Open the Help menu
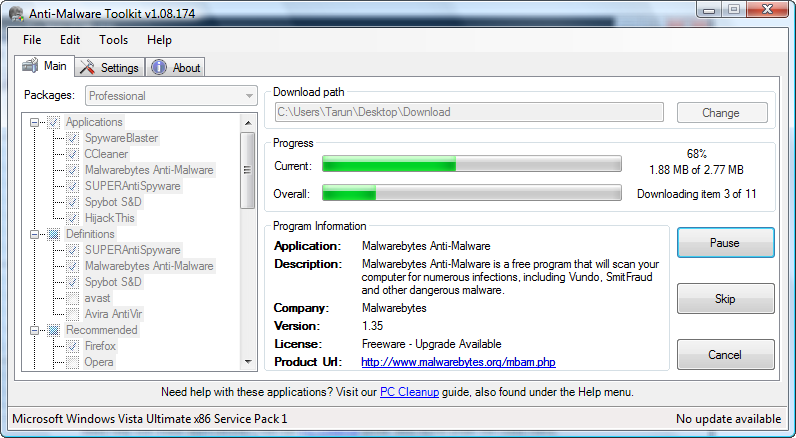This screenshot has width=796, height=438. point(159,40)
